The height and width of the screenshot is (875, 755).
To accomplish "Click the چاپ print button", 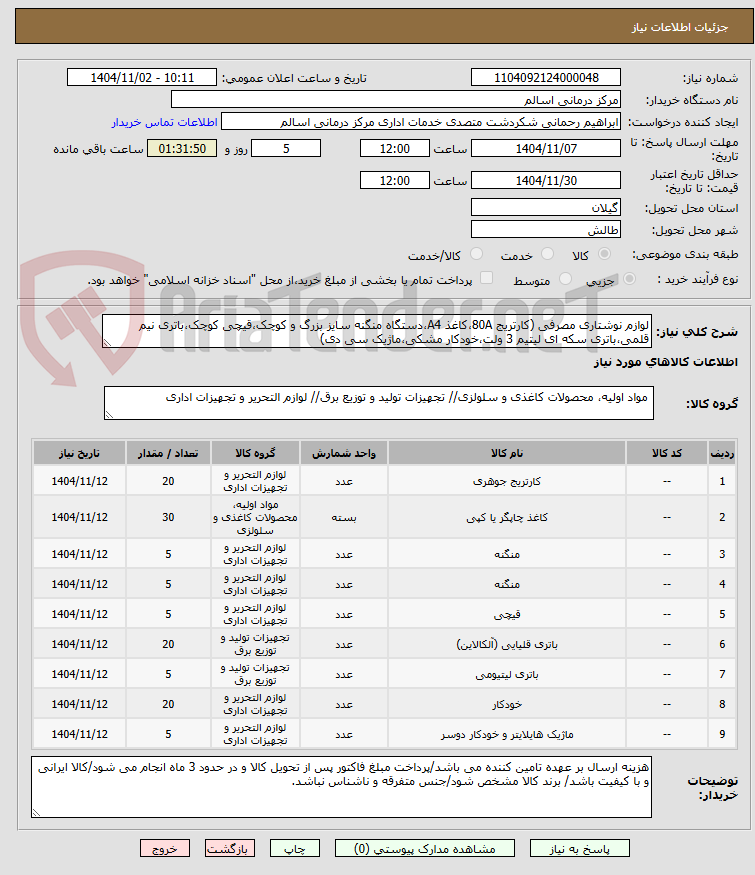I will pos(295,849).
